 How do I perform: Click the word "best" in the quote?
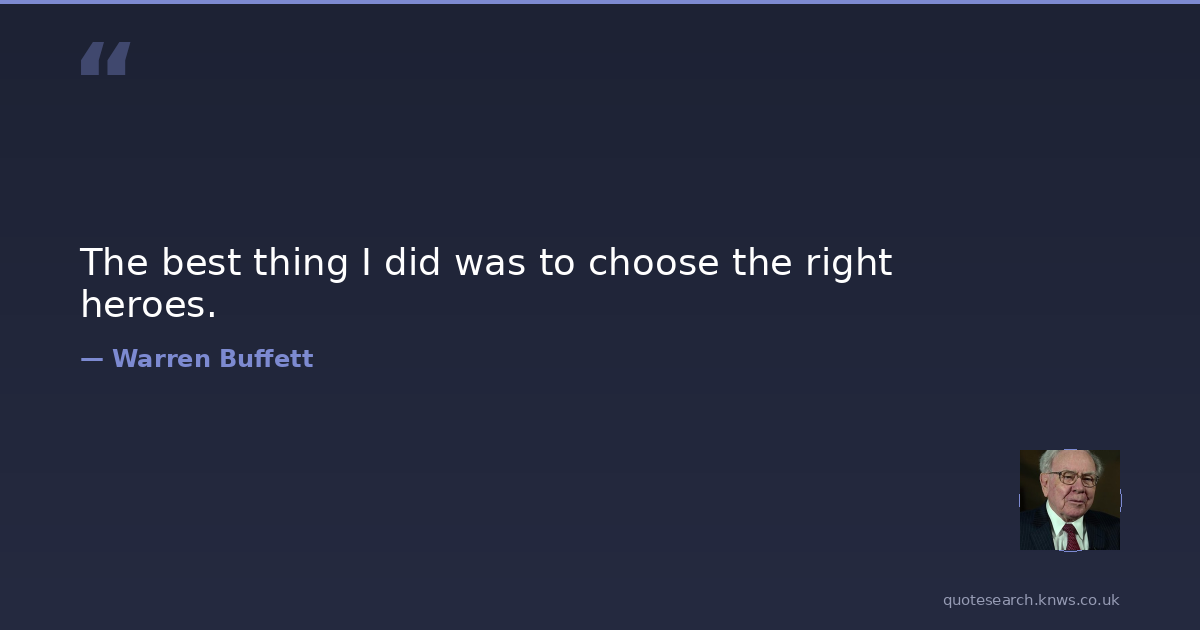coord(201,263)
